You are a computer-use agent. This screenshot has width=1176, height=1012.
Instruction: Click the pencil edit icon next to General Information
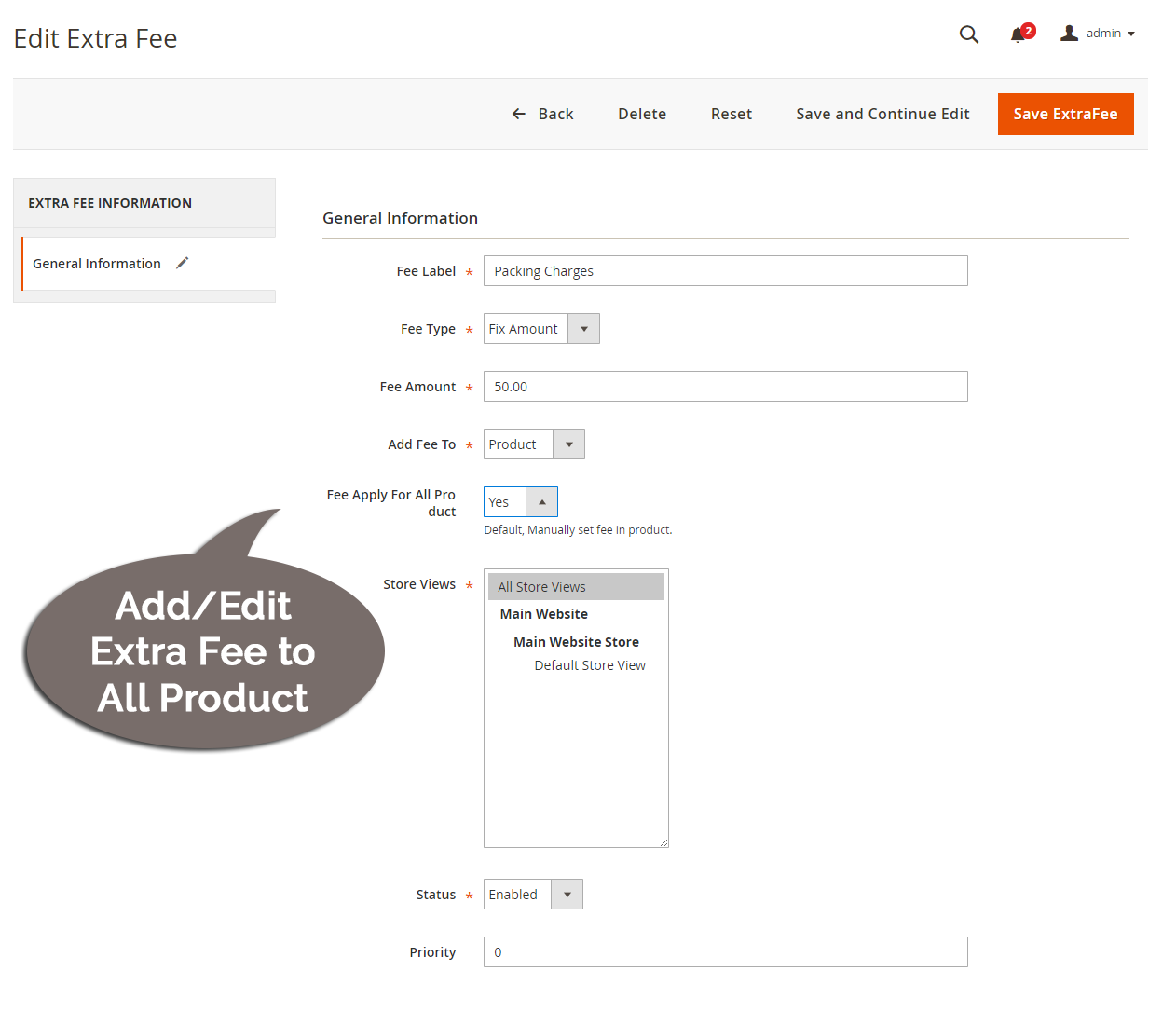(x=182, y=263)
